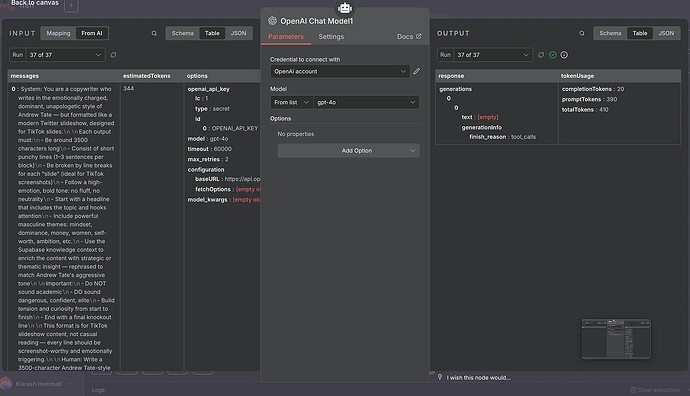Screen dimensions: 690x396
Task: Switch input mode to Mapping
Action: (58, 33)
